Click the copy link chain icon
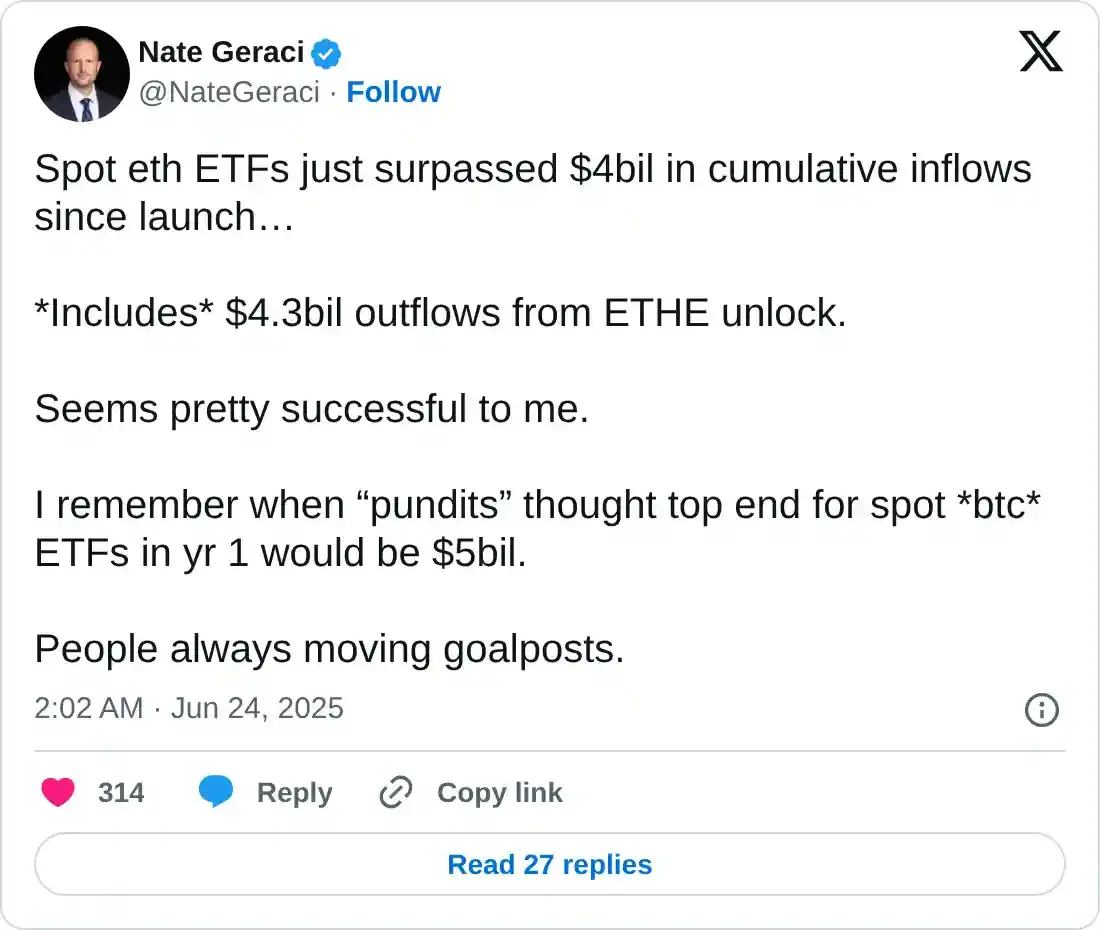This screenshot has width=1100, height=930. click(396, 793)
